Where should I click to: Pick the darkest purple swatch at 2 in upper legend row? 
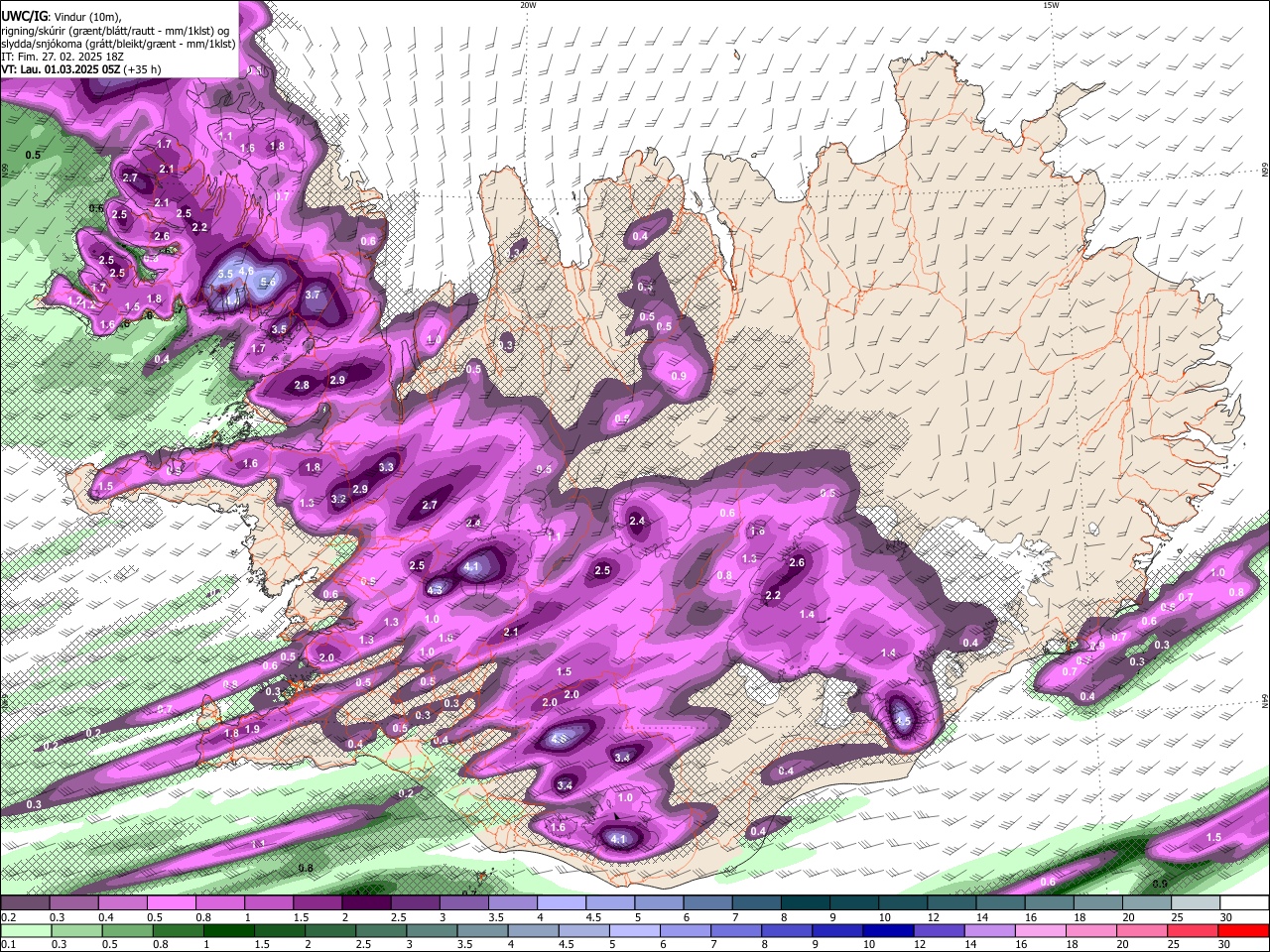point(367,902)
